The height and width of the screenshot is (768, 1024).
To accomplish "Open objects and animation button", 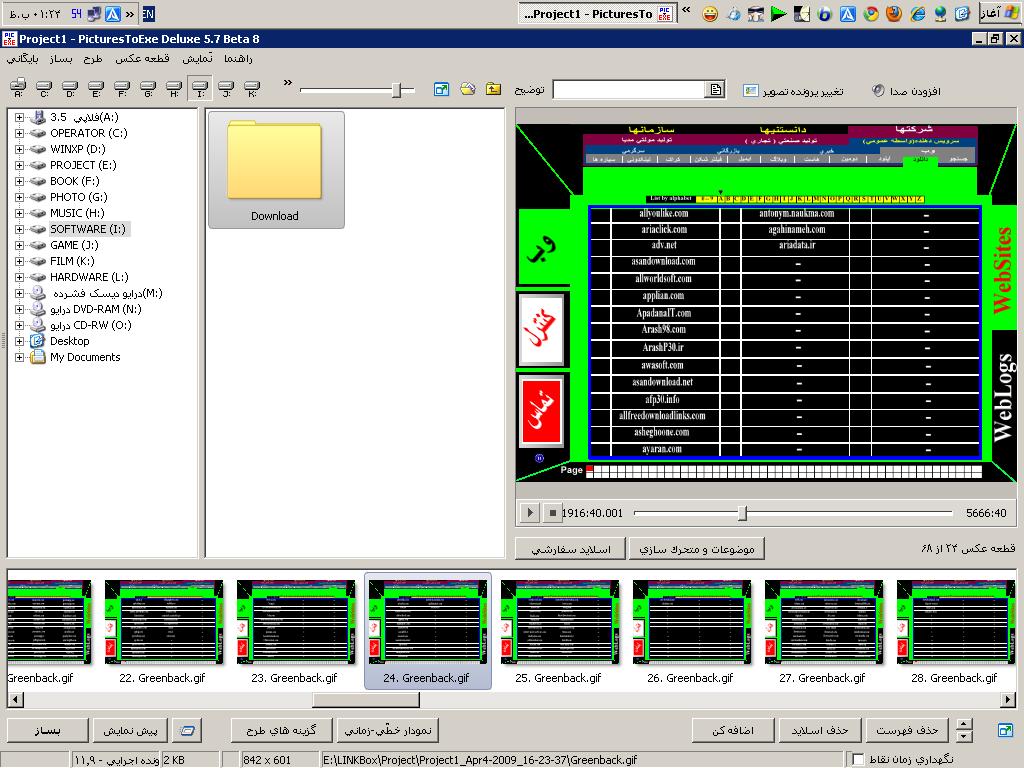I will pyautogui.click(x=696, y=549).
